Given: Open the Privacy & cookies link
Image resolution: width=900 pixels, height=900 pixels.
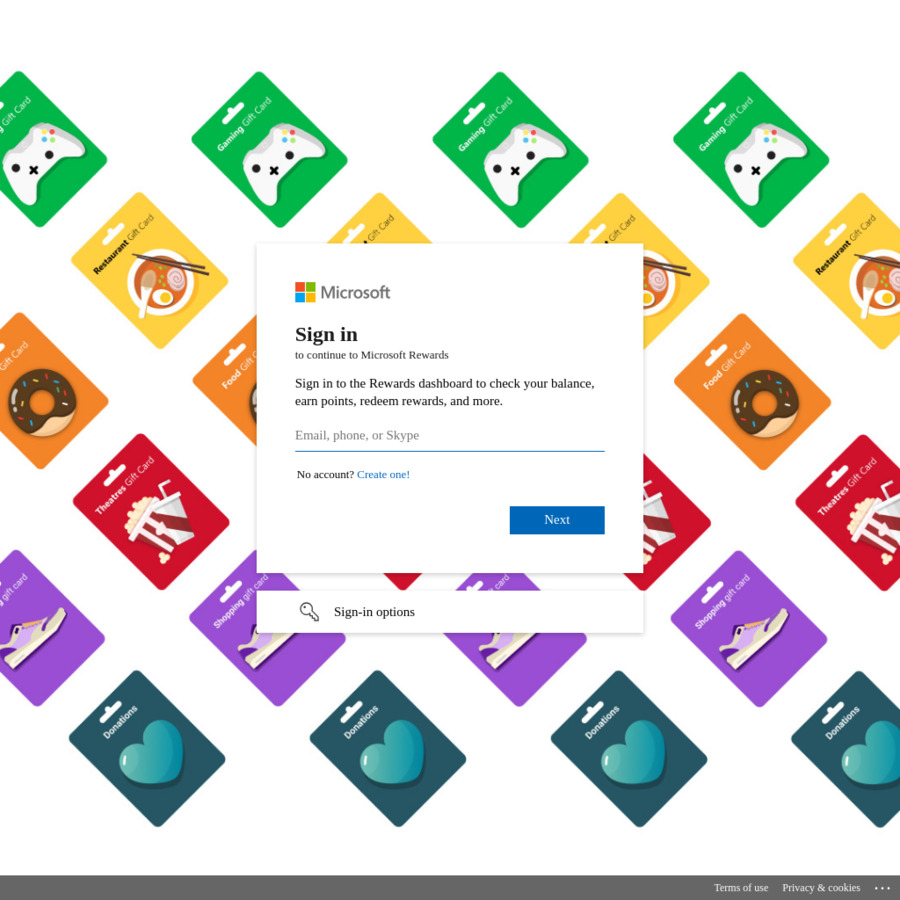Looking at the screenshot, I should point(820,888).
